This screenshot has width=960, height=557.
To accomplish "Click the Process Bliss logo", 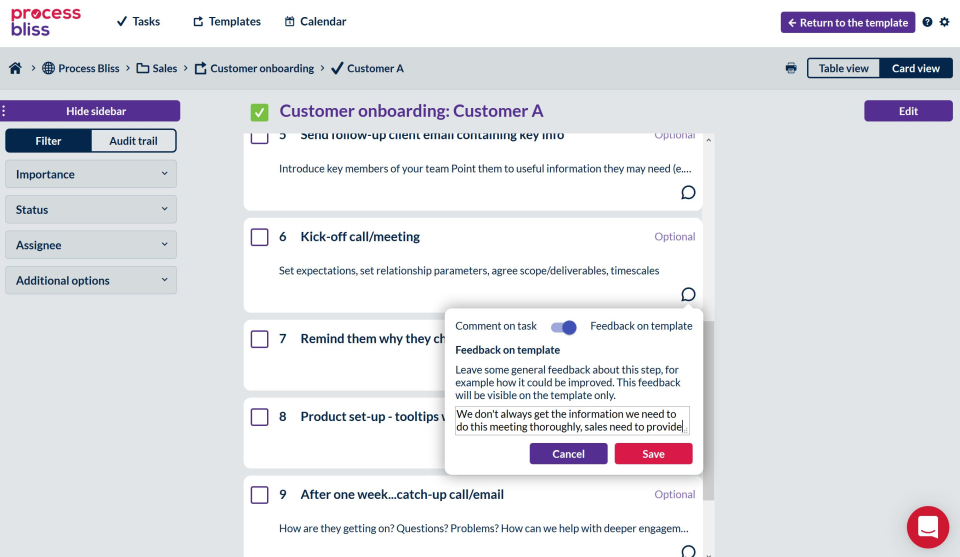I will (45, 22).
